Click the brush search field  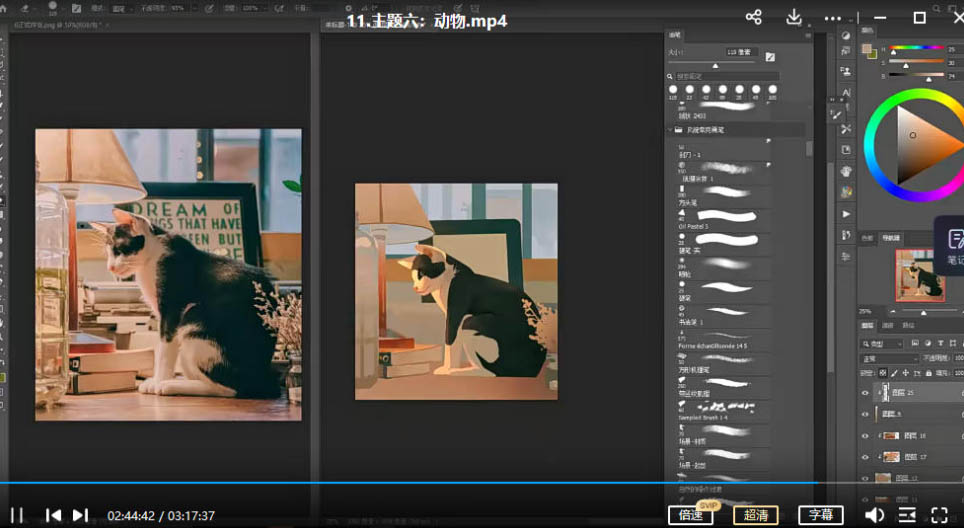pyautogui.click(x=727, y=76)
